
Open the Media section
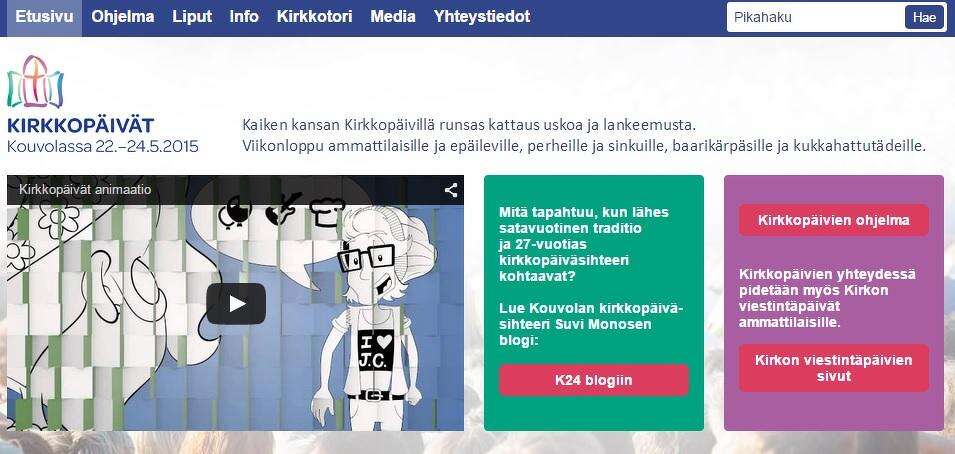pos(393,17)
